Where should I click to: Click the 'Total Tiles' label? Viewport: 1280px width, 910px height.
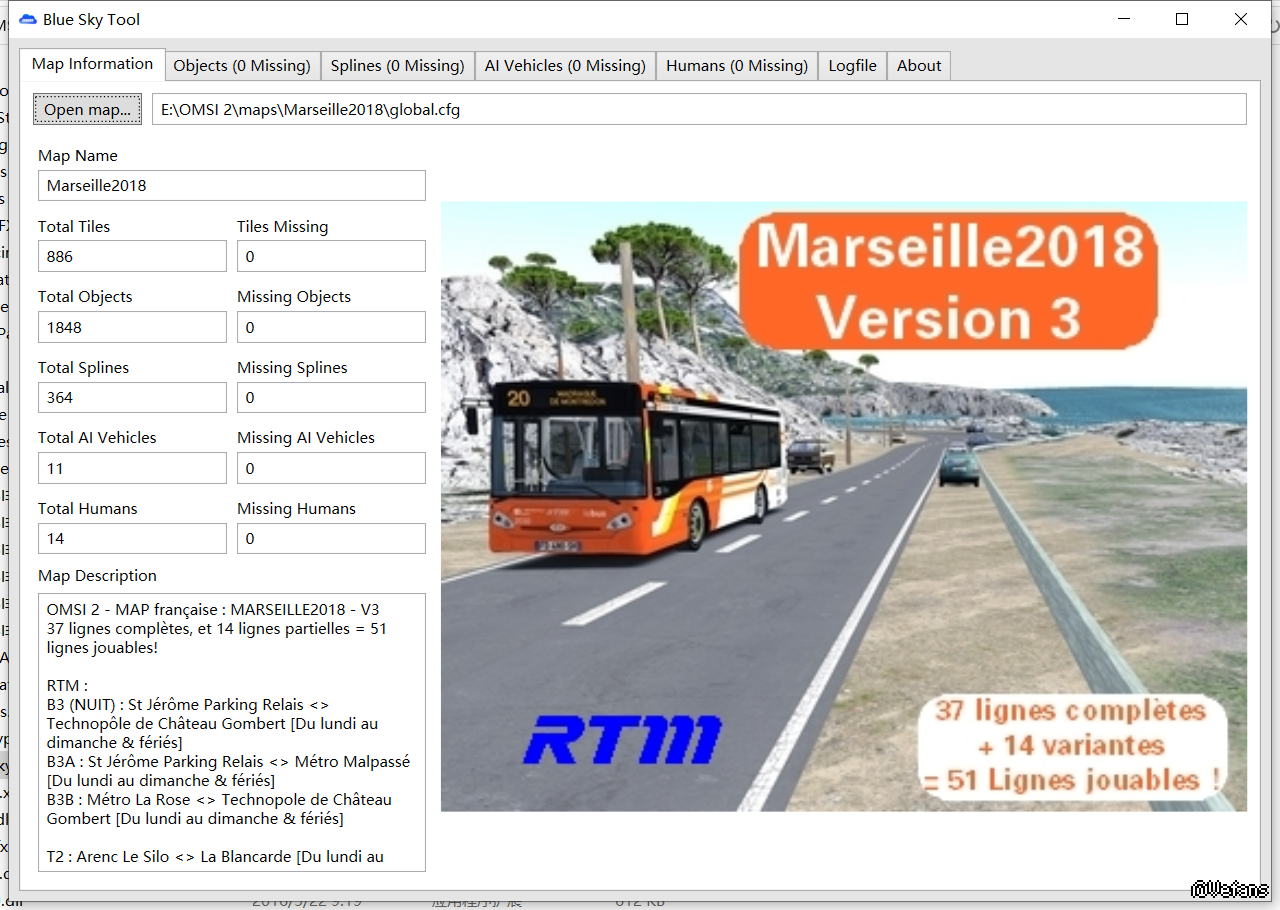(74, 227)
